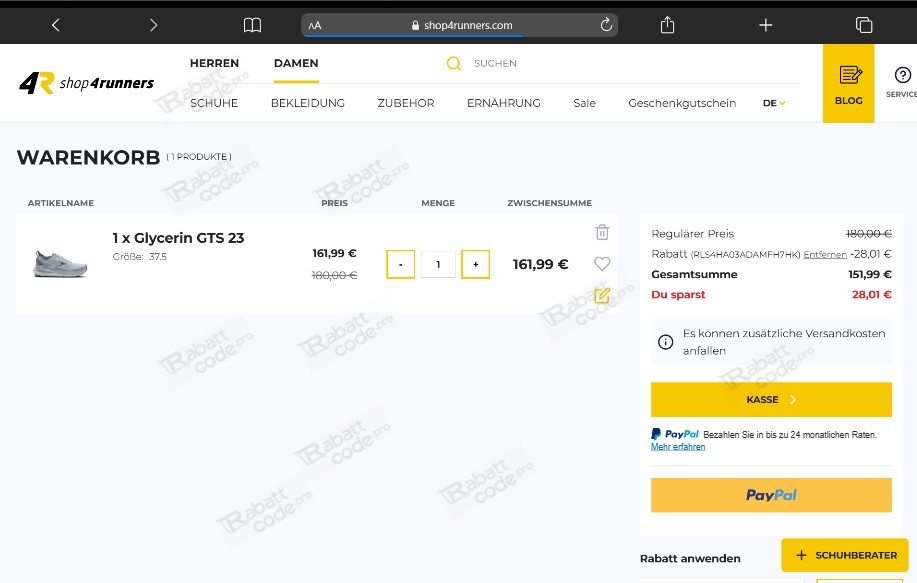Select the HERREN tab
The height and width of the screenshot is (583, 917).
[x=214, y=63]
